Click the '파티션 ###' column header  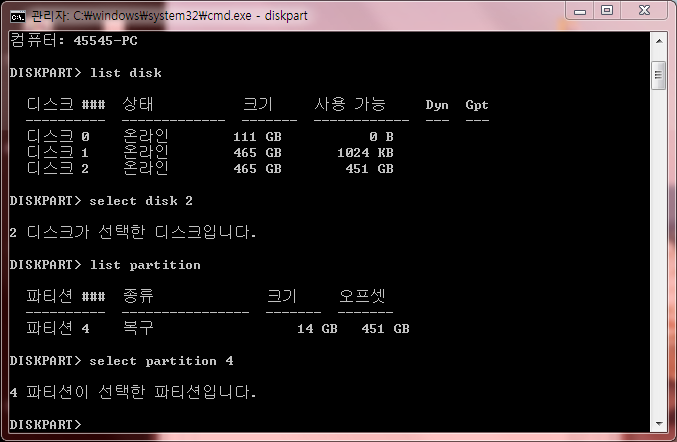tap(66, 296)
